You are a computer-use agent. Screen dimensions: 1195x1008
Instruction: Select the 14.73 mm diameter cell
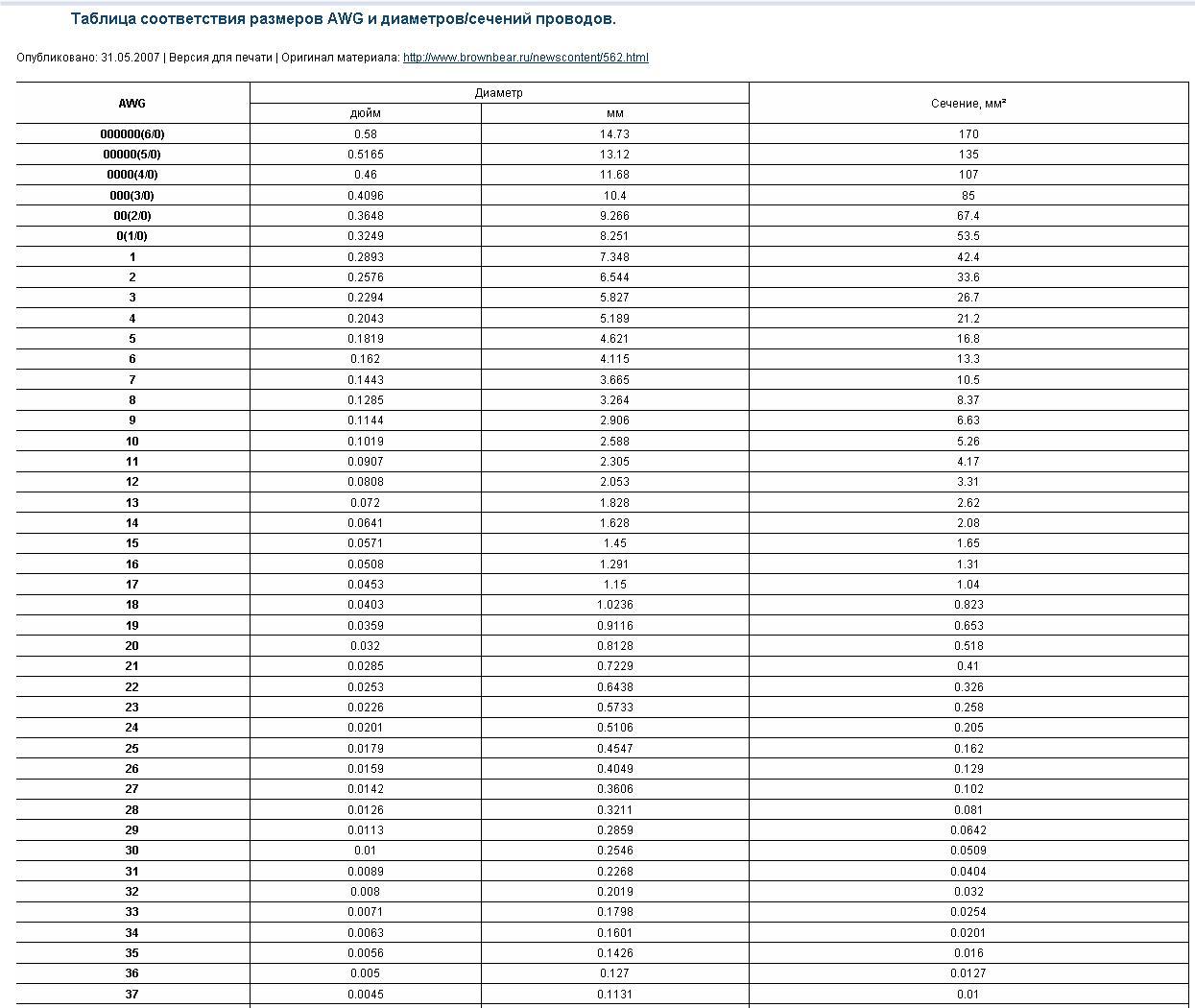pyautogui.click(x=614, y=134)
